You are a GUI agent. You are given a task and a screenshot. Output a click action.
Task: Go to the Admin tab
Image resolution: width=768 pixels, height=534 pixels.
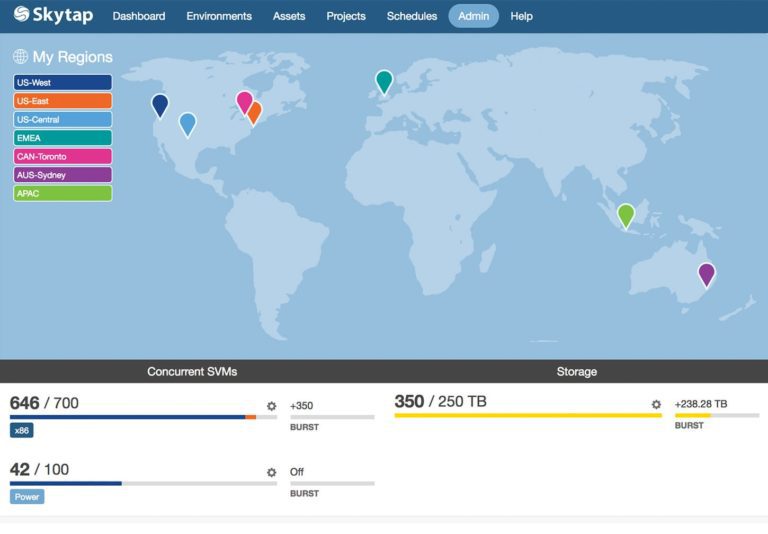coord(473,16)
